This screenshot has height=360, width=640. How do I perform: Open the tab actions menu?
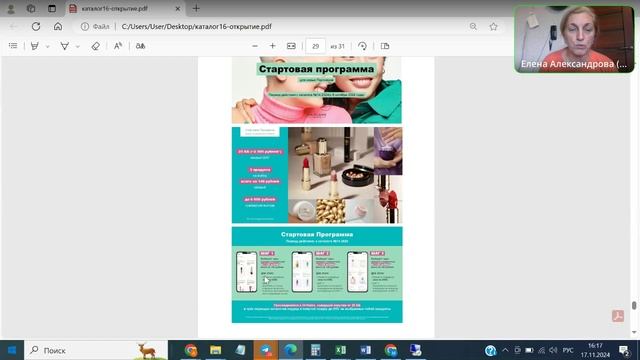tap(52, 9)
